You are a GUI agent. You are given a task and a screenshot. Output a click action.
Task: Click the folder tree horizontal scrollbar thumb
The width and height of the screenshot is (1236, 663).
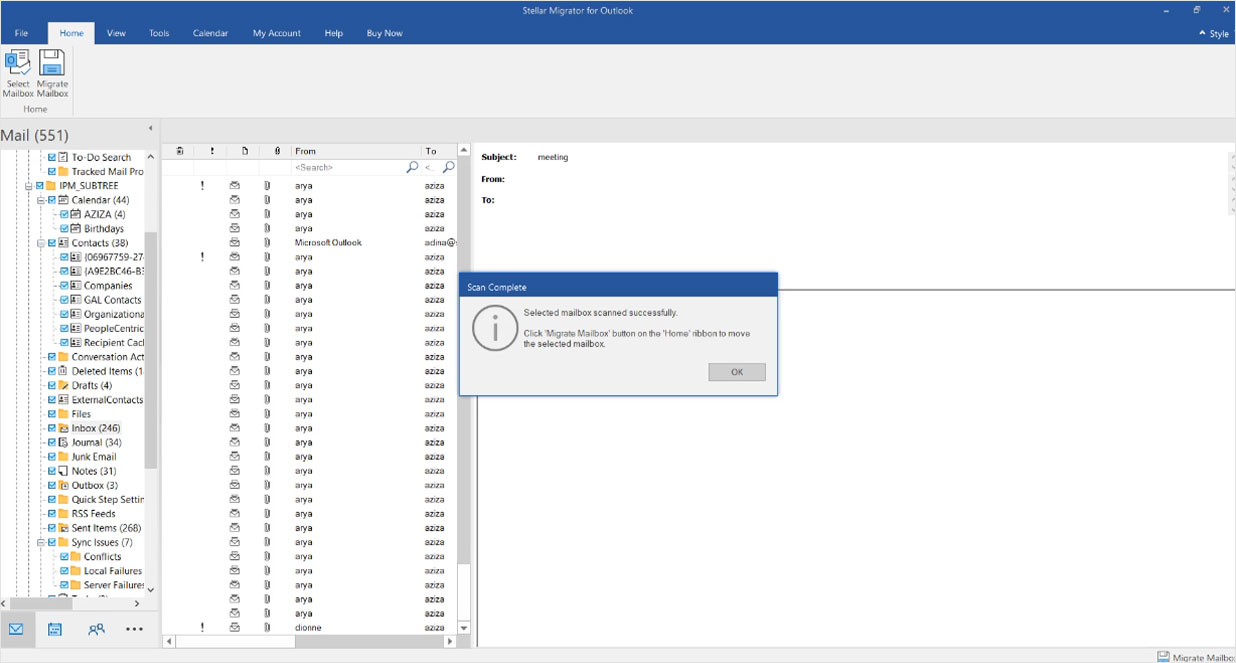coord(41,603)
